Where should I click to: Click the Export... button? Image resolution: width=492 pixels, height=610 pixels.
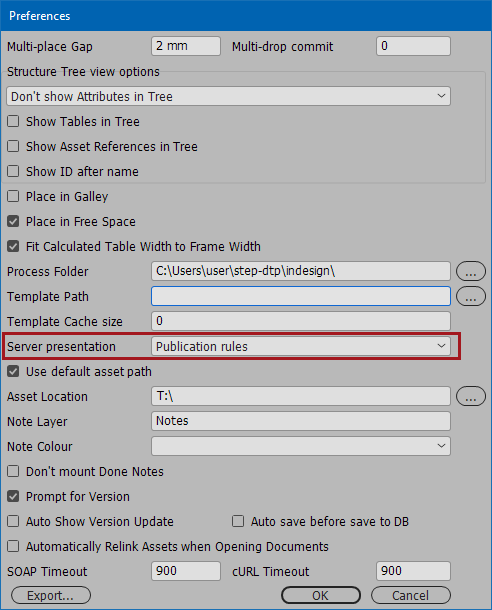click(51, 596)
